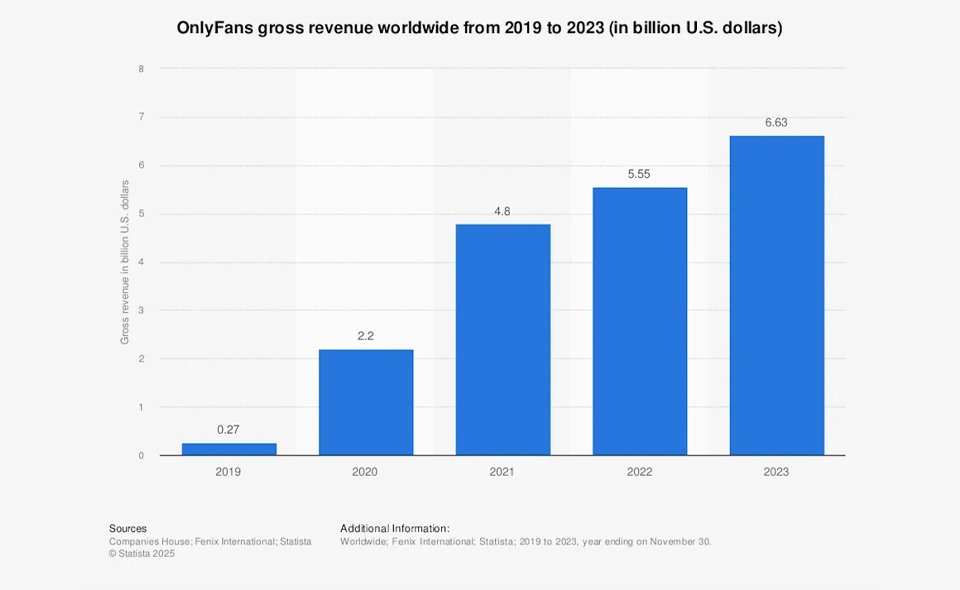Click the 2023 revenue bar
The image size is (960, 590).
777,296
